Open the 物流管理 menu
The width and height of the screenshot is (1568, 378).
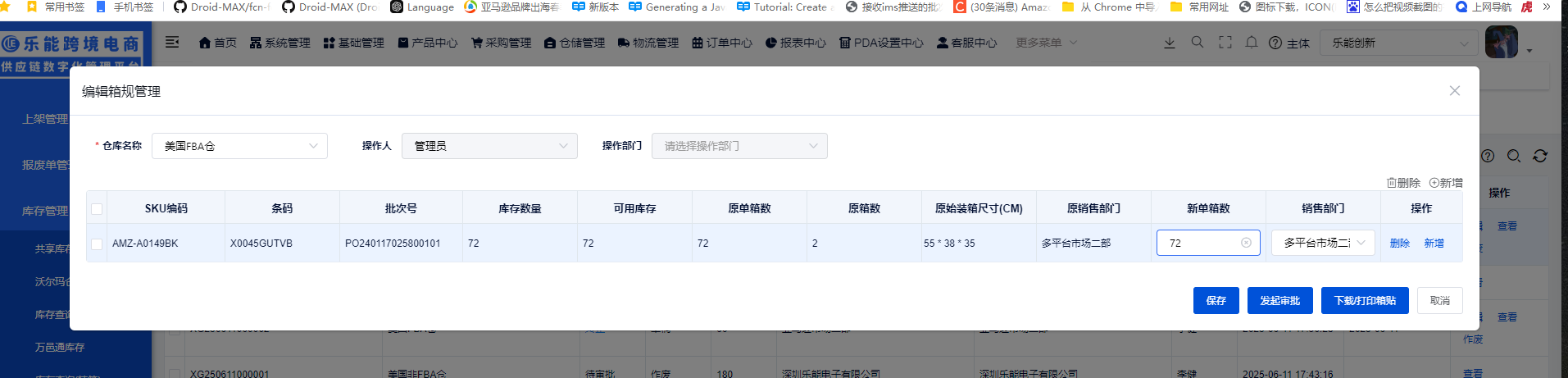point(648,43)
